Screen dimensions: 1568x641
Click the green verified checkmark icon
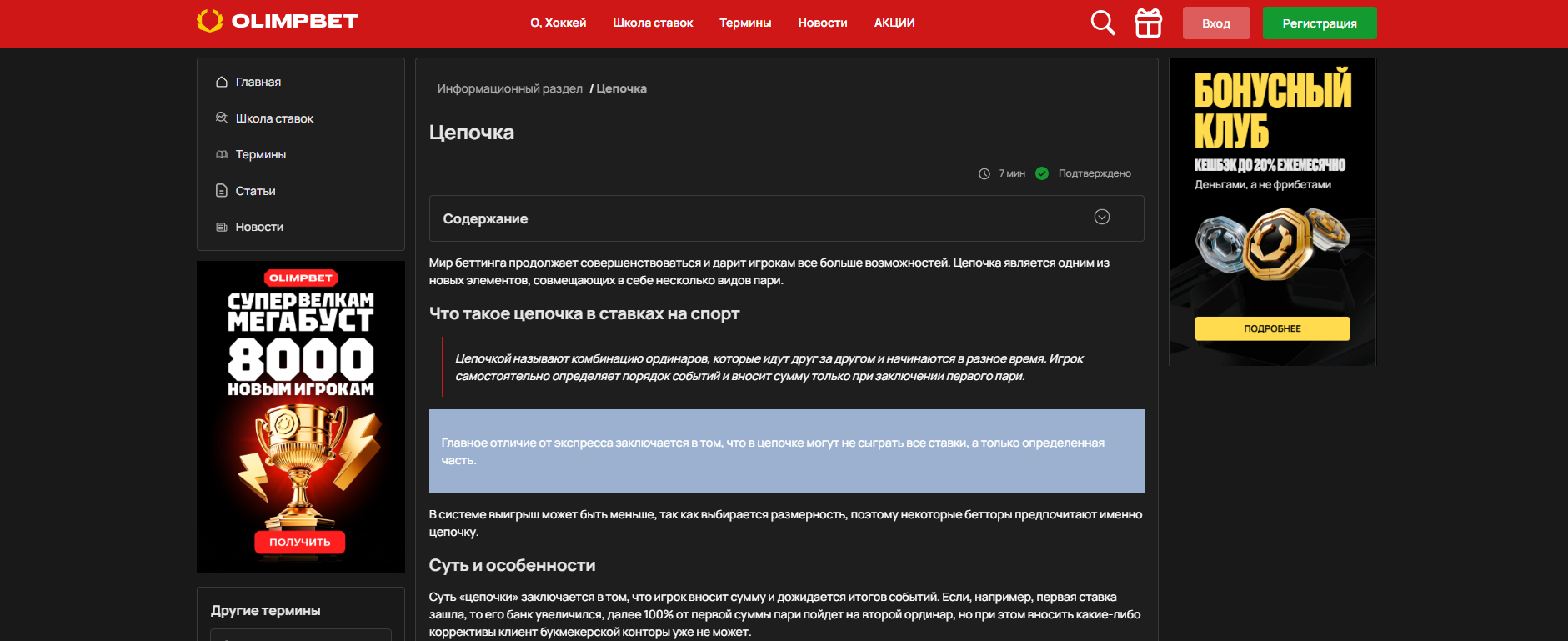[x=1042, y=173]
